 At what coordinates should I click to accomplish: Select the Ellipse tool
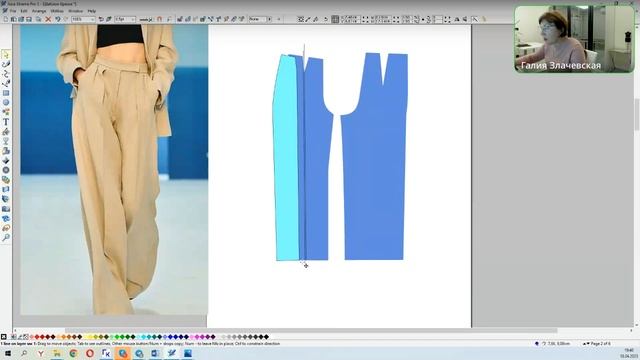[6, 102]
